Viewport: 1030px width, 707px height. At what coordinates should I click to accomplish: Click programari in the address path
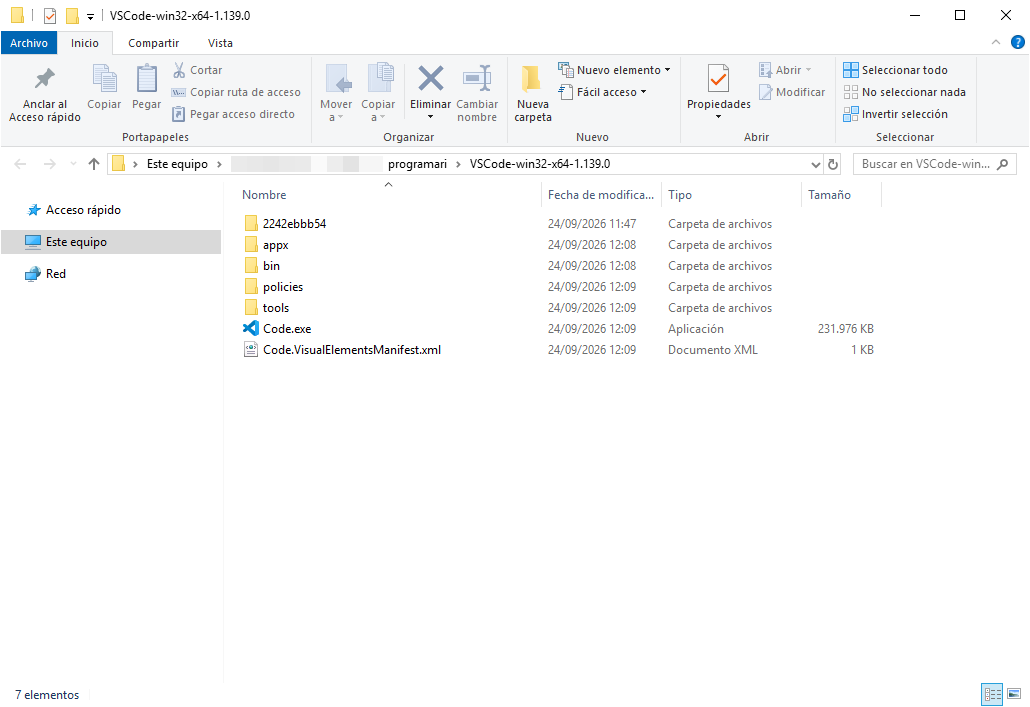tap(417, 164)
